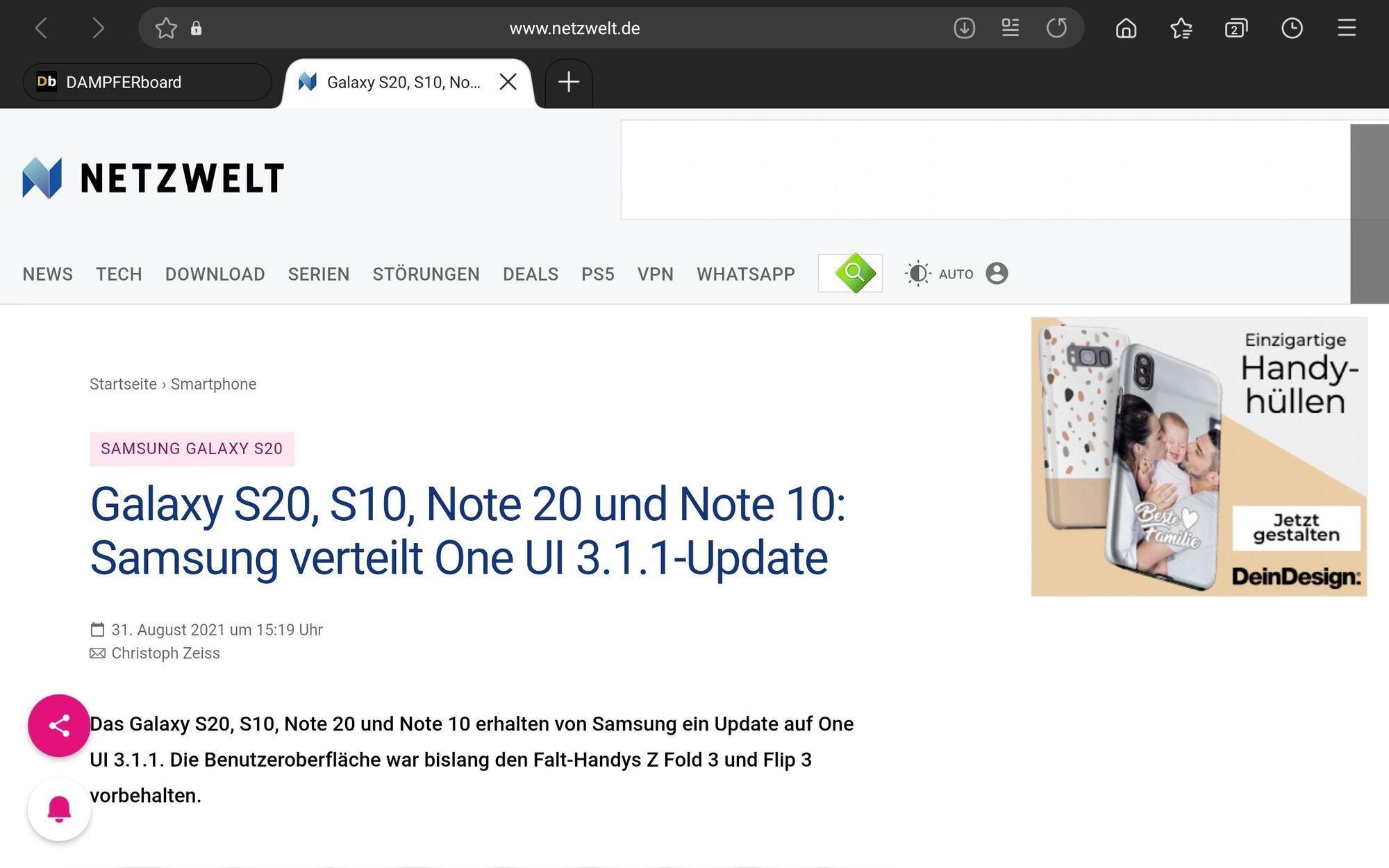1389x868 pixels.
Task: Open the SERIEN menu item
Action: click(x=319, y=274)
